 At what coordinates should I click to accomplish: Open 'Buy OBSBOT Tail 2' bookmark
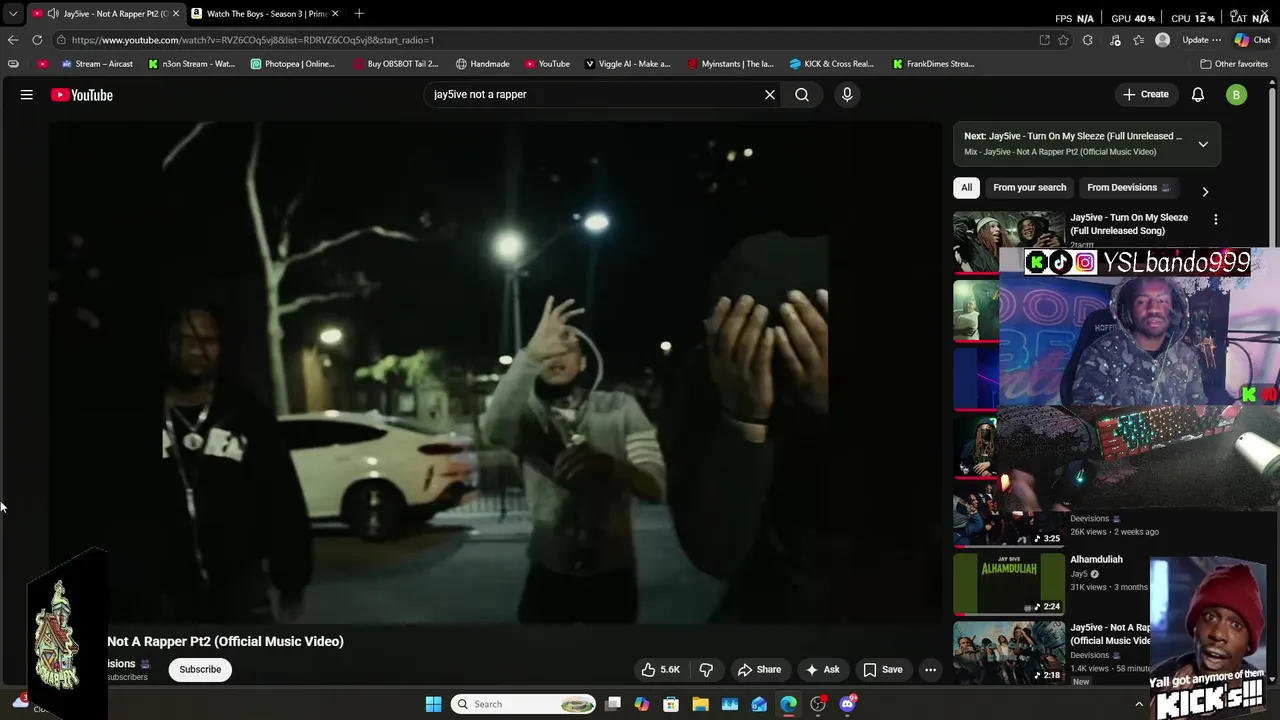pyautogui.click(x=396, y=64)
